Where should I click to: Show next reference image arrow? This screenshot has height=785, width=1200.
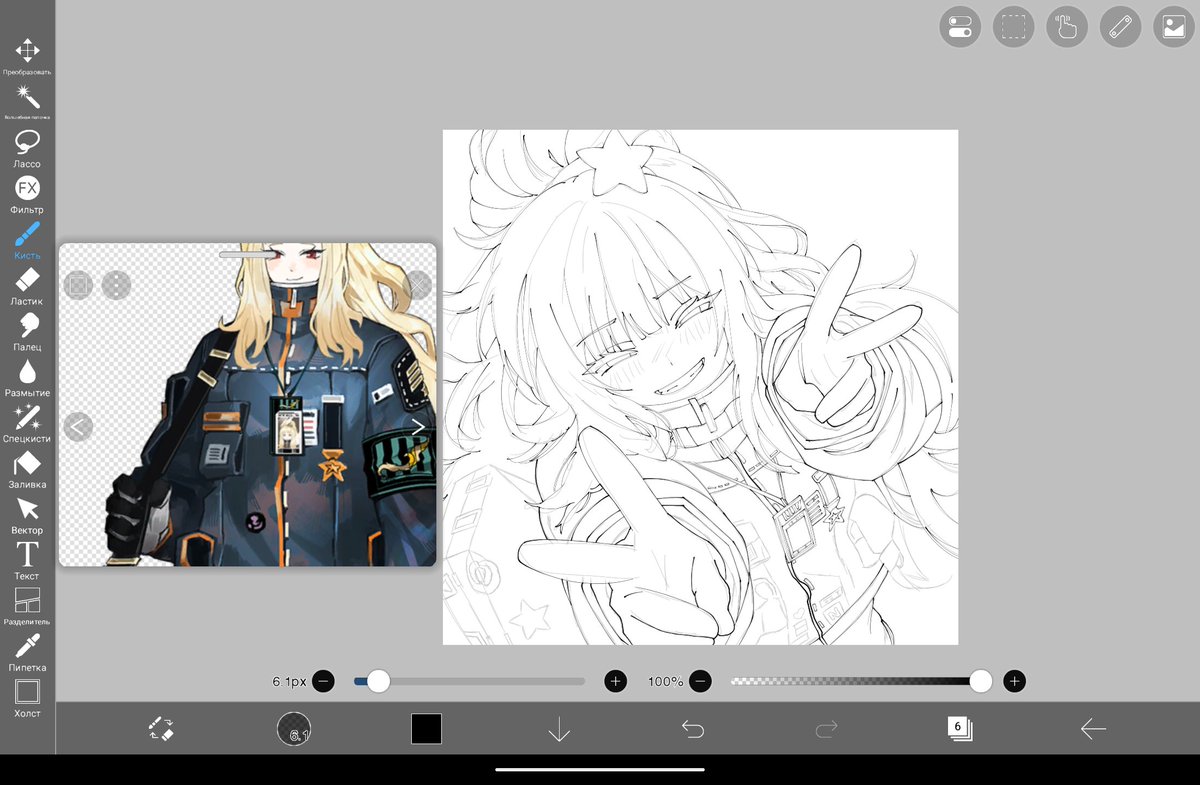[x=418, y=427]
